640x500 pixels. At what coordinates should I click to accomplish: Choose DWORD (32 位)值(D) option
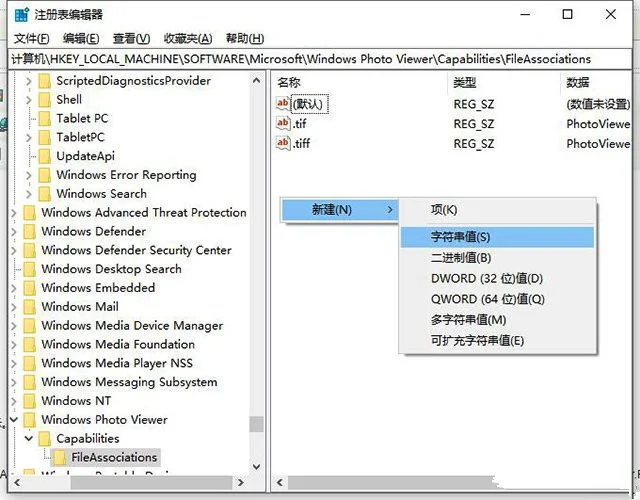486,278
